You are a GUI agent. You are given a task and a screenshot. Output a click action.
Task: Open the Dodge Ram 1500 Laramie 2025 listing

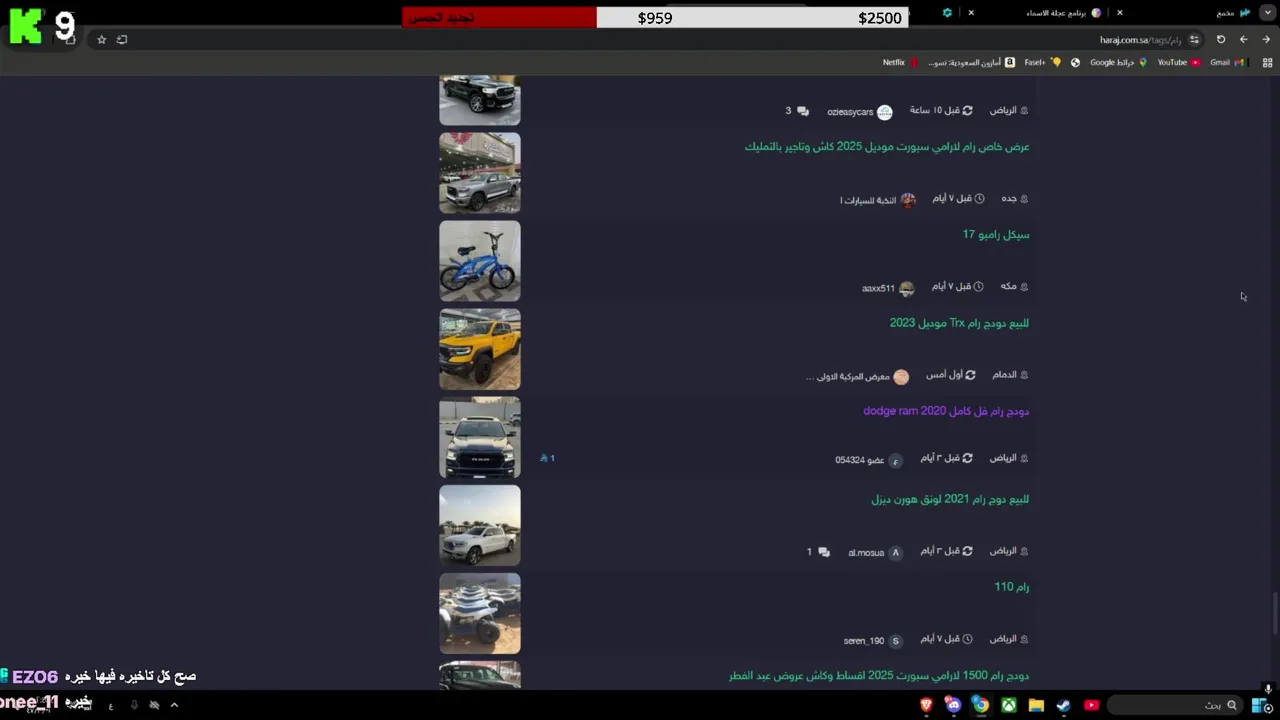(879, 676)
